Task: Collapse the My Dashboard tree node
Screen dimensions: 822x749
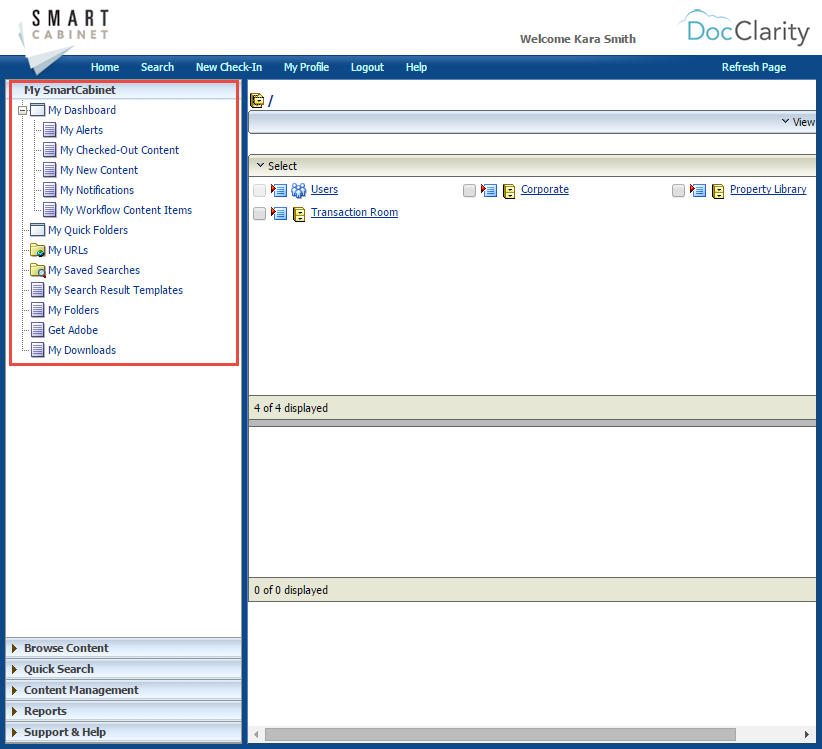Action: coord(21,110)
